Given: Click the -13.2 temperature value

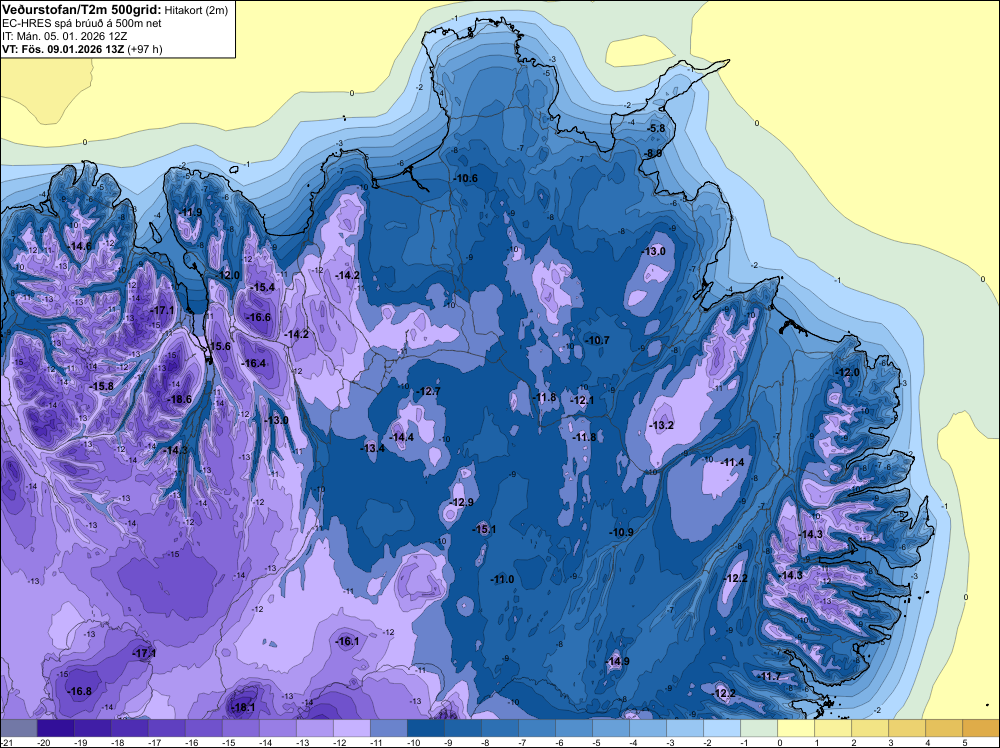Looking at the screenshot, I should point(661,425).
